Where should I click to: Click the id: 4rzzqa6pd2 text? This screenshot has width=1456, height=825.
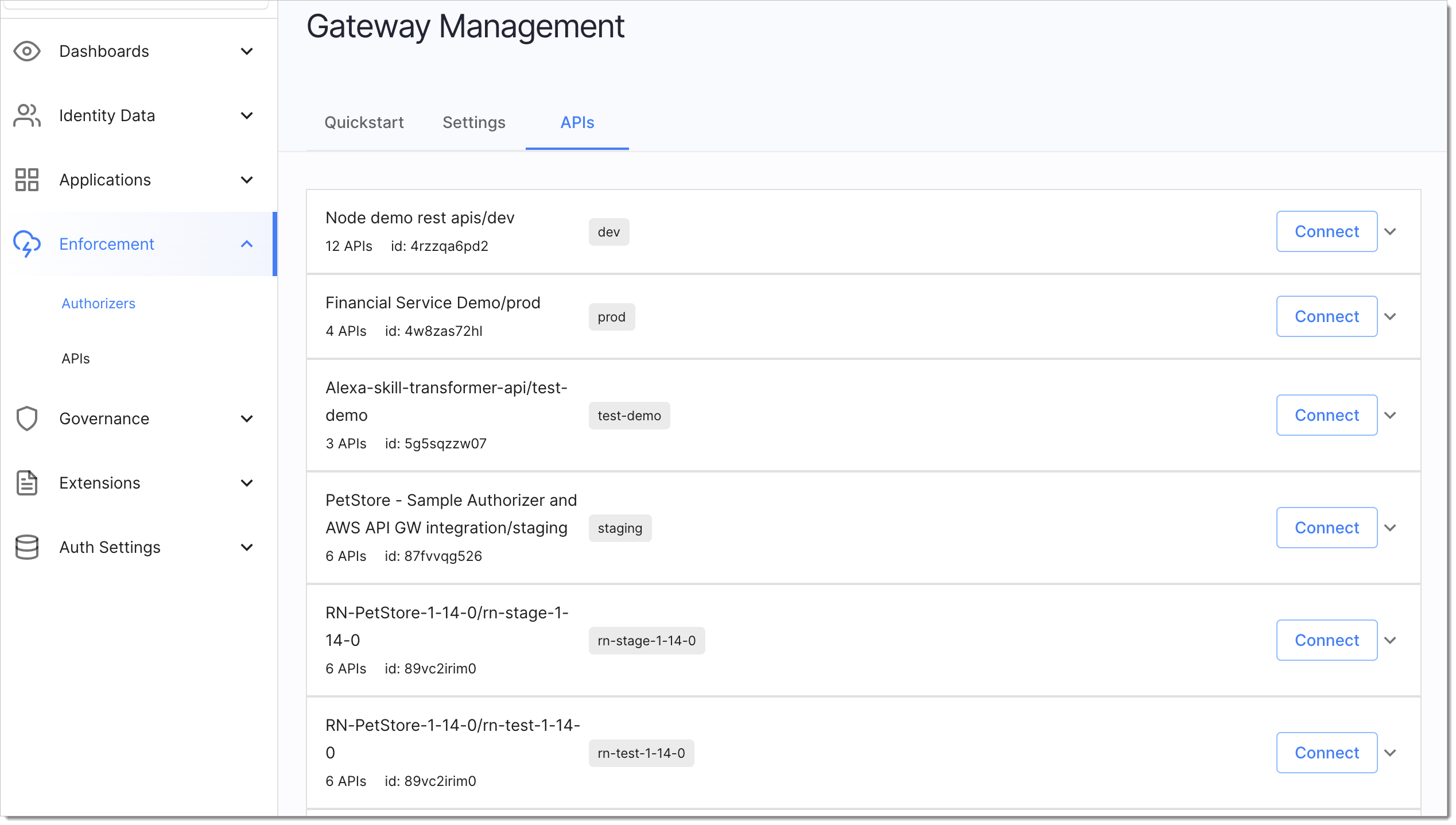[440, 246]
